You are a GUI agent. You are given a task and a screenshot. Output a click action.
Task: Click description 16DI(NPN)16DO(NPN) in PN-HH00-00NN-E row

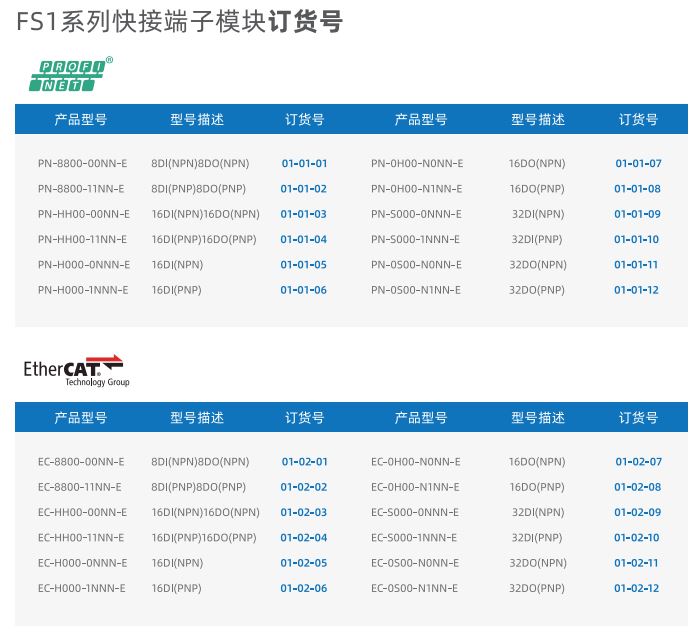(x=205, y=214)
